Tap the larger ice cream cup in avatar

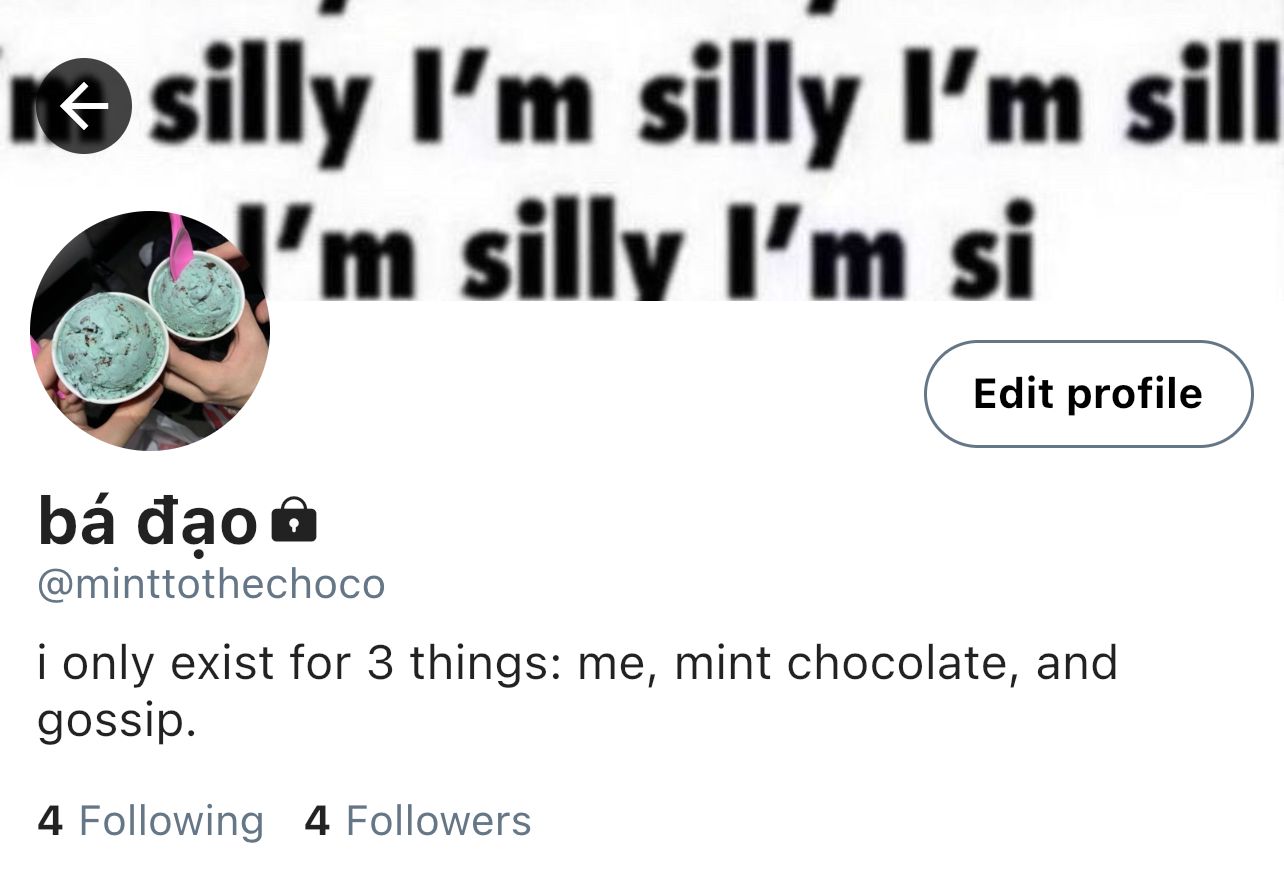pyautogui.click(x=108, y=346)
